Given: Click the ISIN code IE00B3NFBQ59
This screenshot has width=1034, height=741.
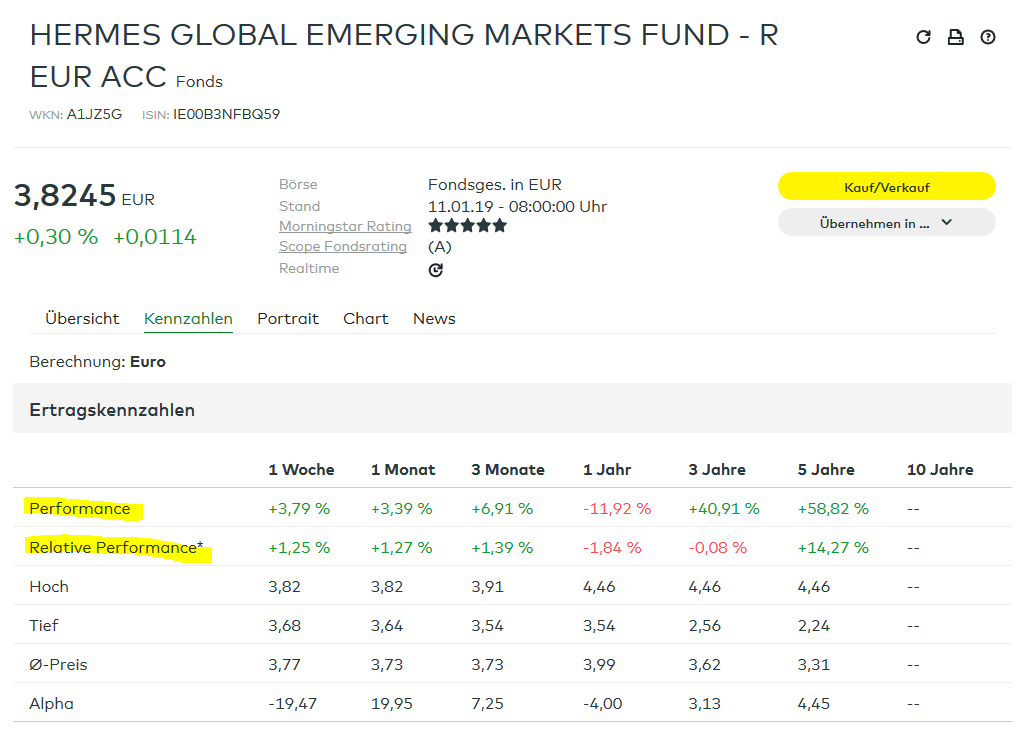Looking at the screenshot, I should tap(226, 115).
